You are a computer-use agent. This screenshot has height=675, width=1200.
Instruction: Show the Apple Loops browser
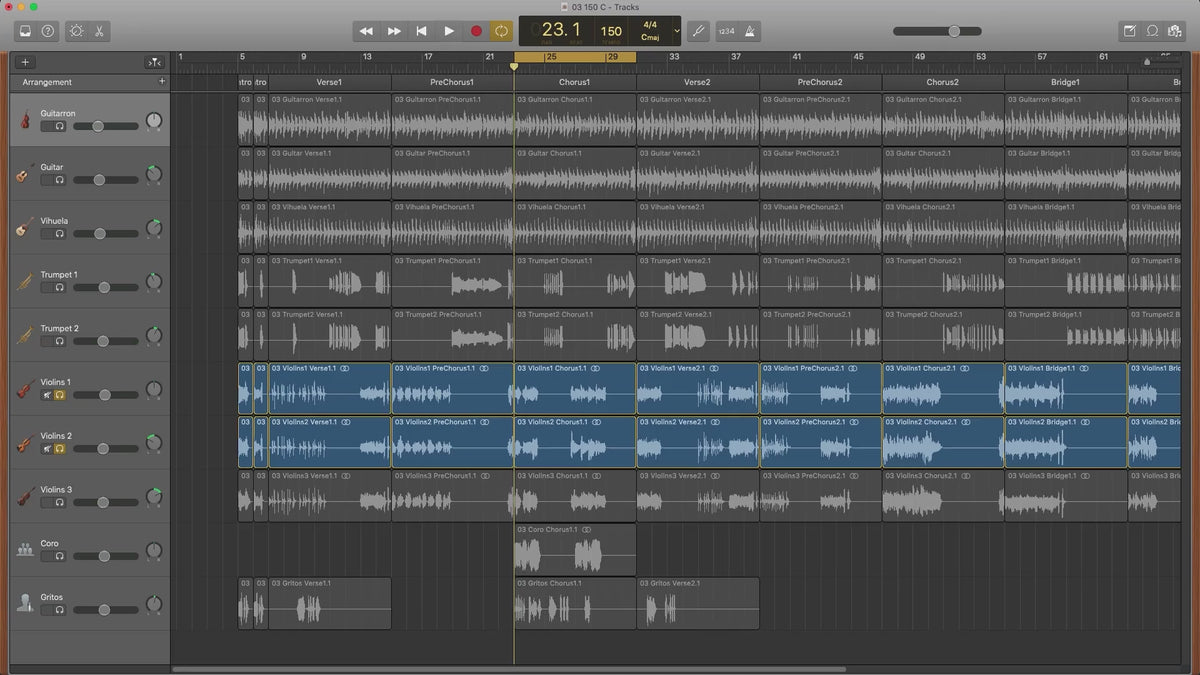[1152, 31]
